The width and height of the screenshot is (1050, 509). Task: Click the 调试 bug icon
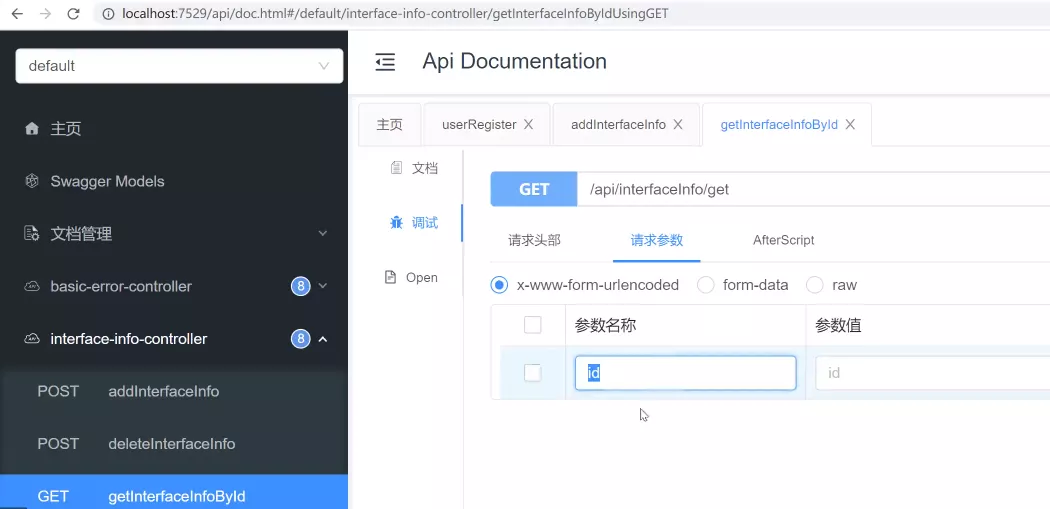[x=396, y=222]
